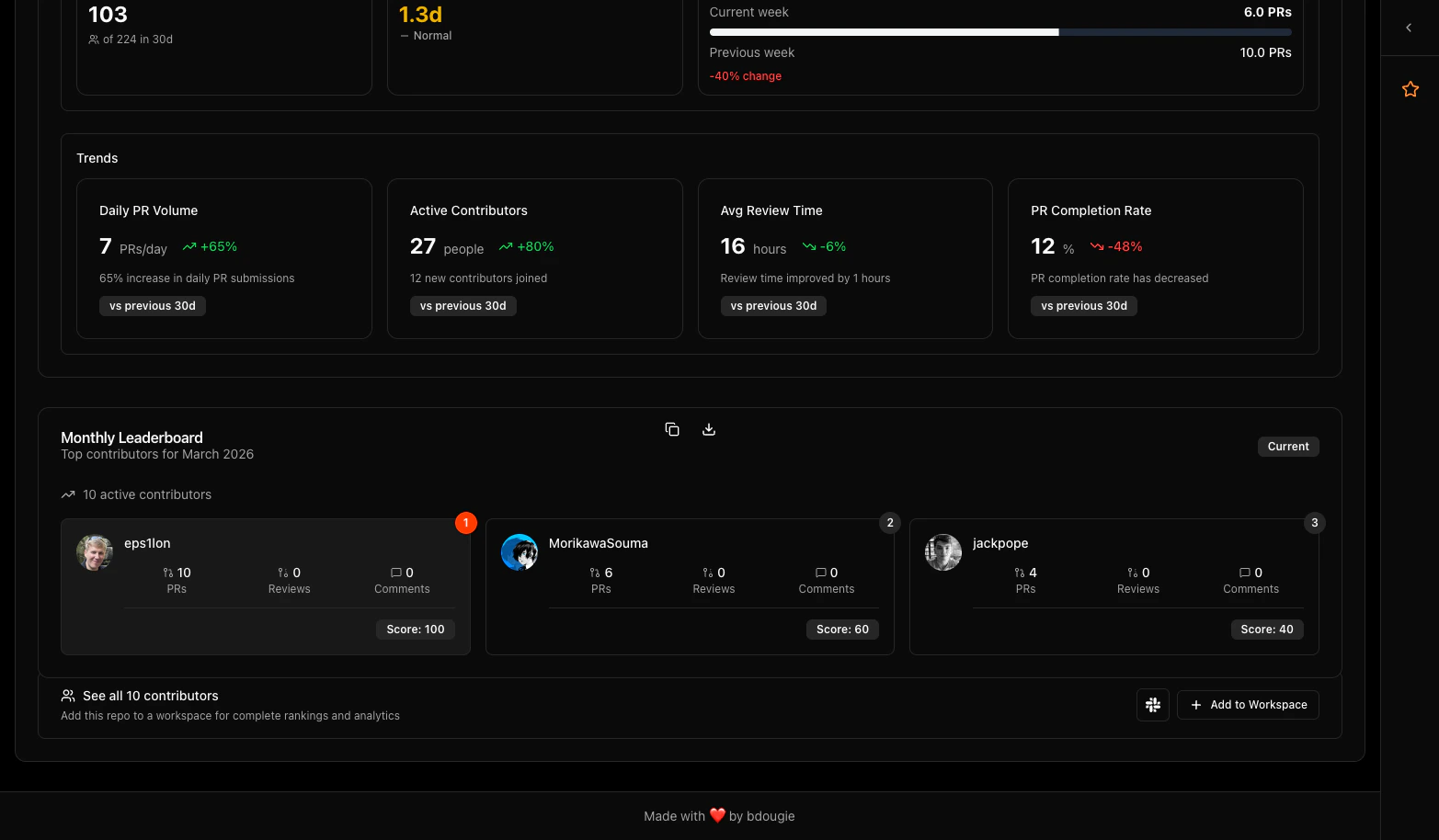Collapse the right side panel with the chevron

coord(1408,28)
